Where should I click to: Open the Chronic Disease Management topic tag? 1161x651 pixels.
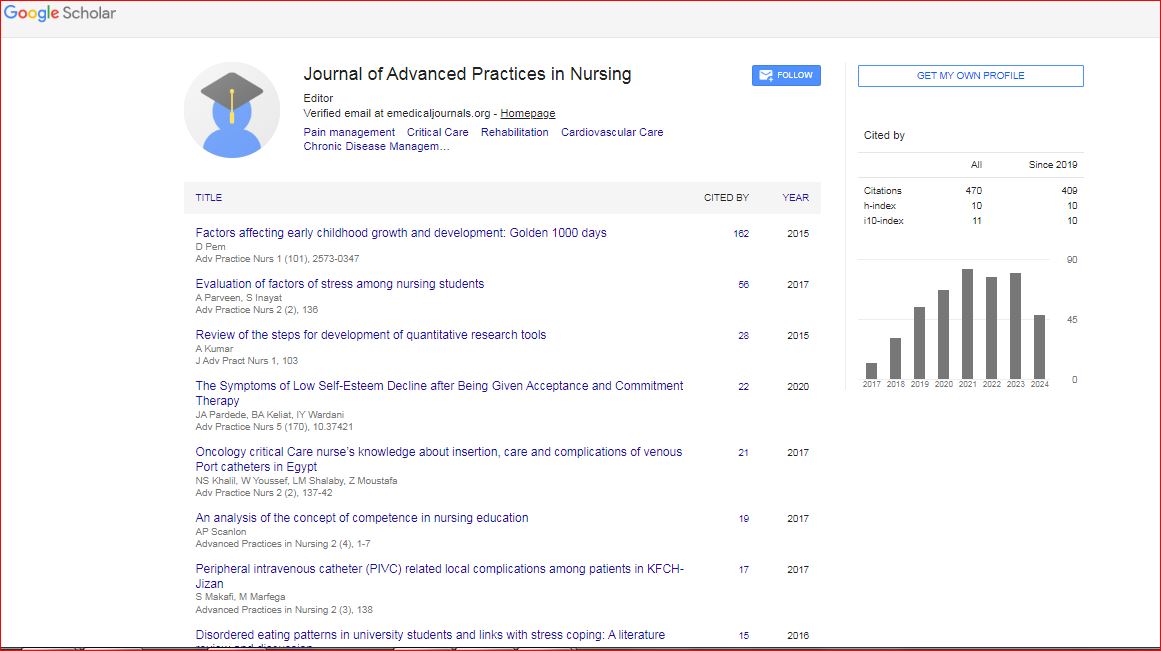(x=376, y=147)
